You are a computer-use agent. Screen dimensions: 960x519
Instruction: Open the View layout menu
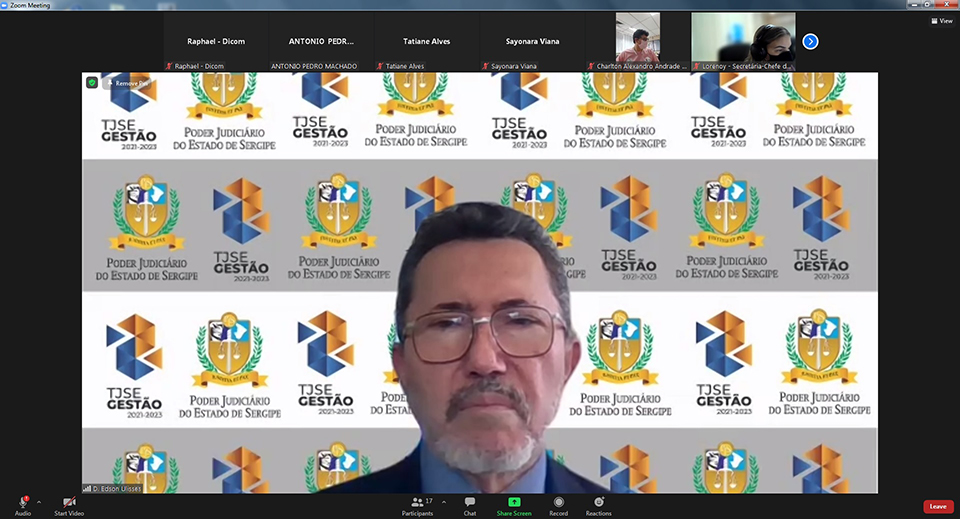tap(941, 20)
